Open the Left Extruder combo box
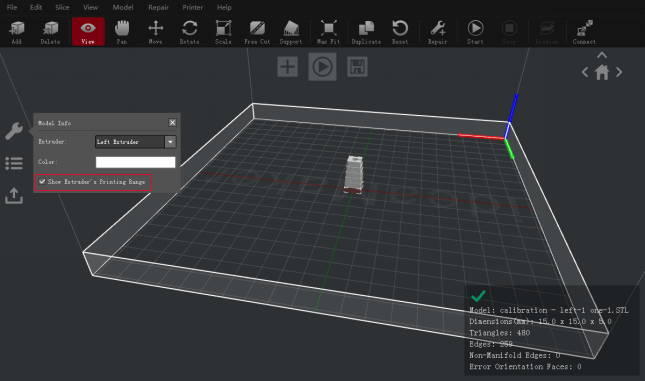 click(135, 142)
